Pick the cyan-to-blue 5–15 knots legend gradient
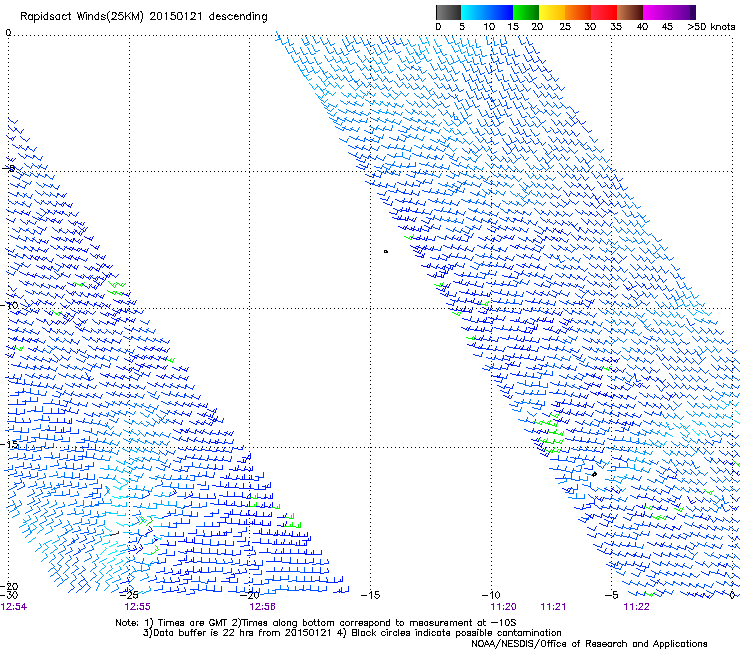This screenshot has width=740, height=650. [487, 12]
